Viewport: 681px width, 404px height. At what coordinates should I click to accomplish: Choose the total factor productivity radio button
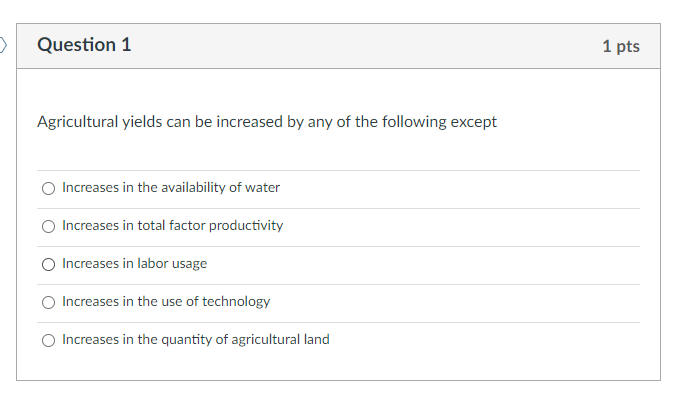48,226
